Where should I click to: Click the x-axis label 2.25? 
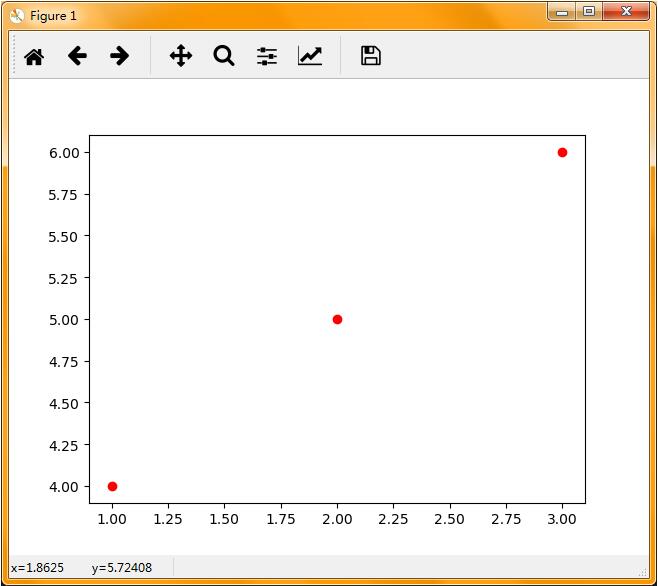[x=393, y=519]
